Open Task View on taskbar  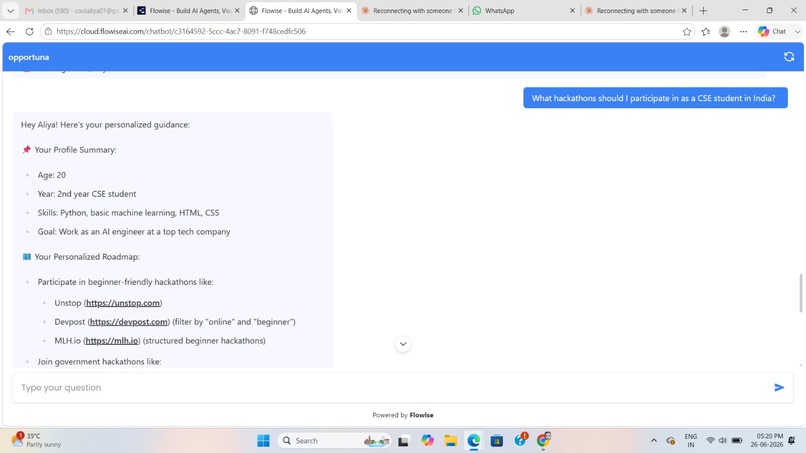click(x=403, y=441)
